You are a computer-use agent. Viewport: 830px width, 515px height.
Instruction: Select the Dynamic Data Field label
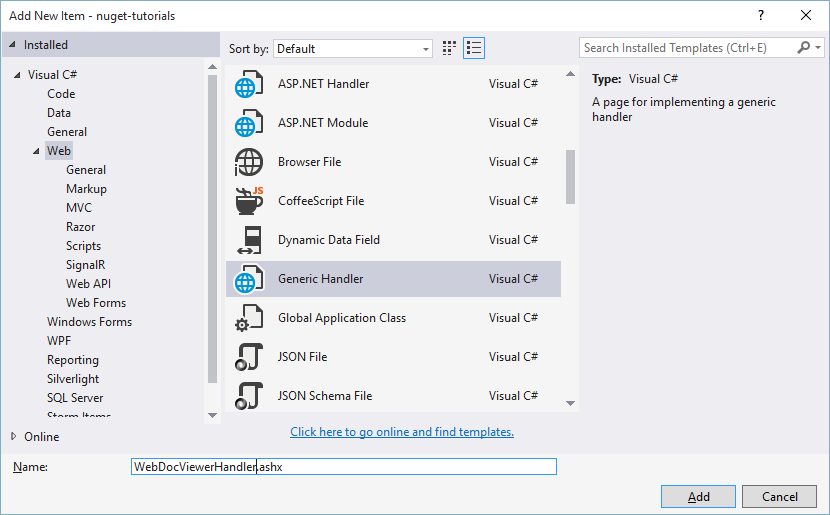(329, 240)
